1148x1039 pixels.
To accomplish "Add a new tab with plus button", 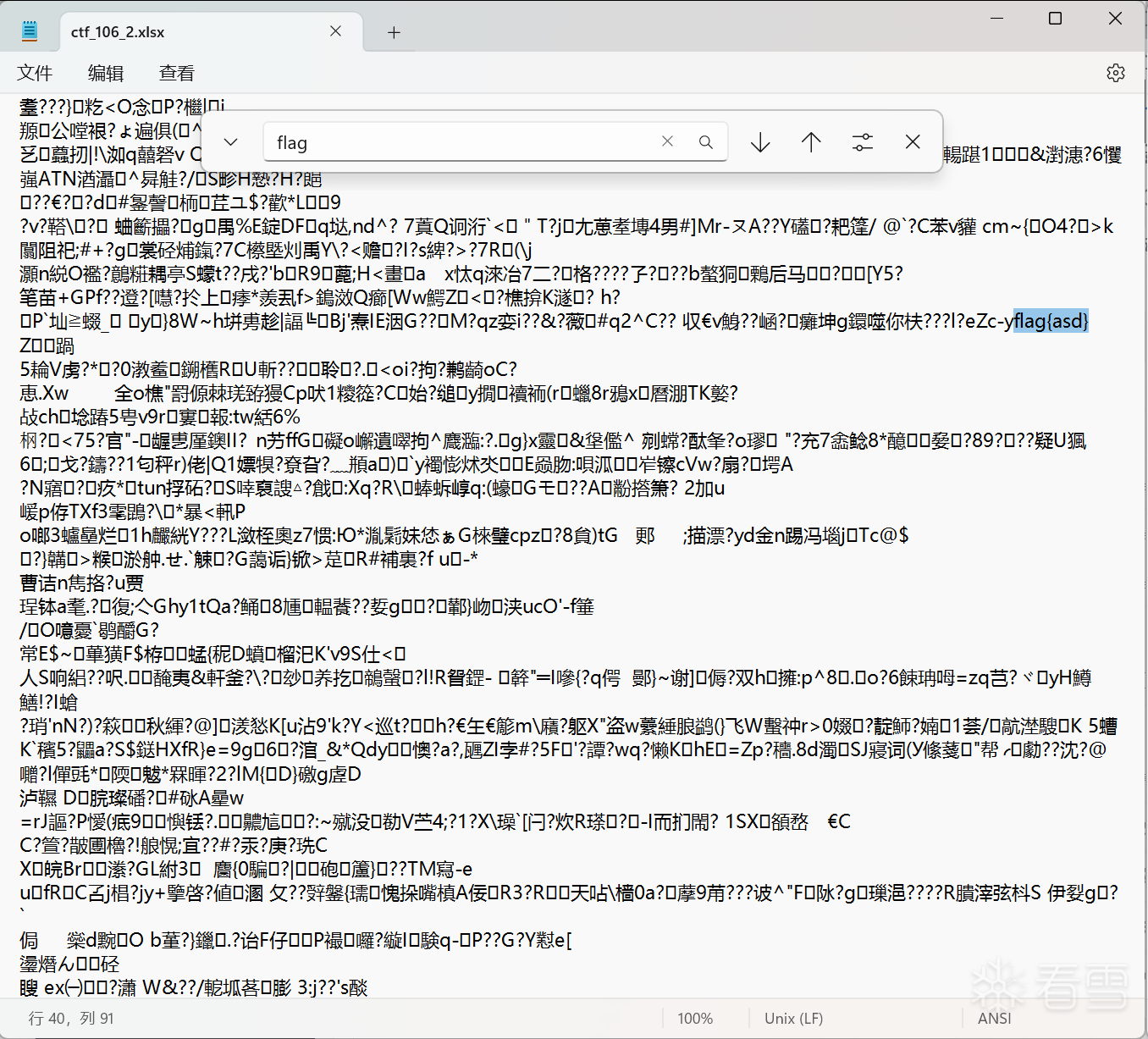I will coord(394,32).
